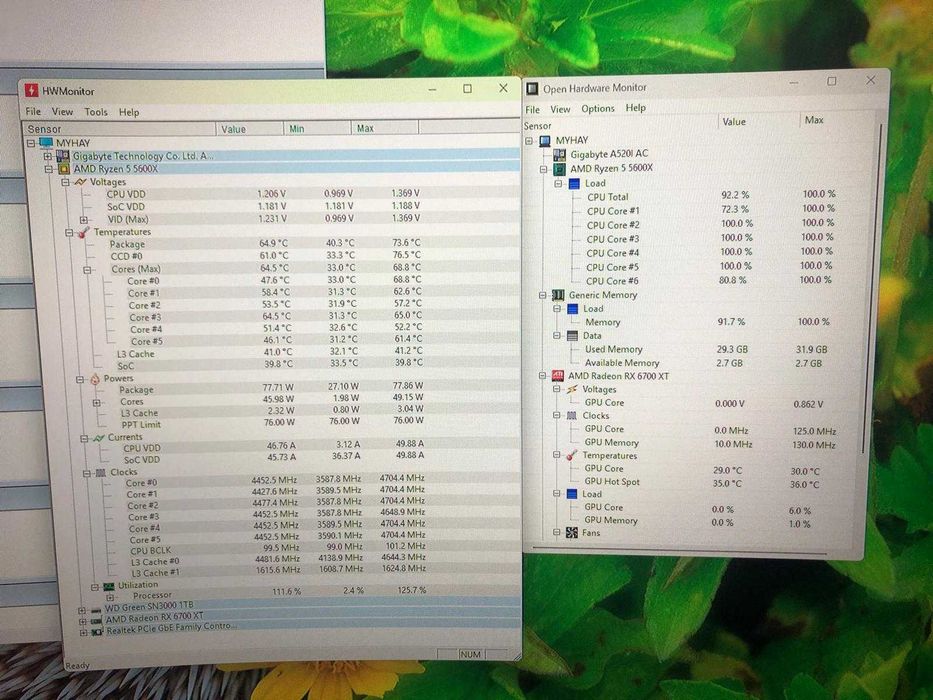Collapse the AMD Ryzen 5 5600X node in HWMonitor
Image resolution: width=933 pixels, height=700 pixels.
coord(48,169)
